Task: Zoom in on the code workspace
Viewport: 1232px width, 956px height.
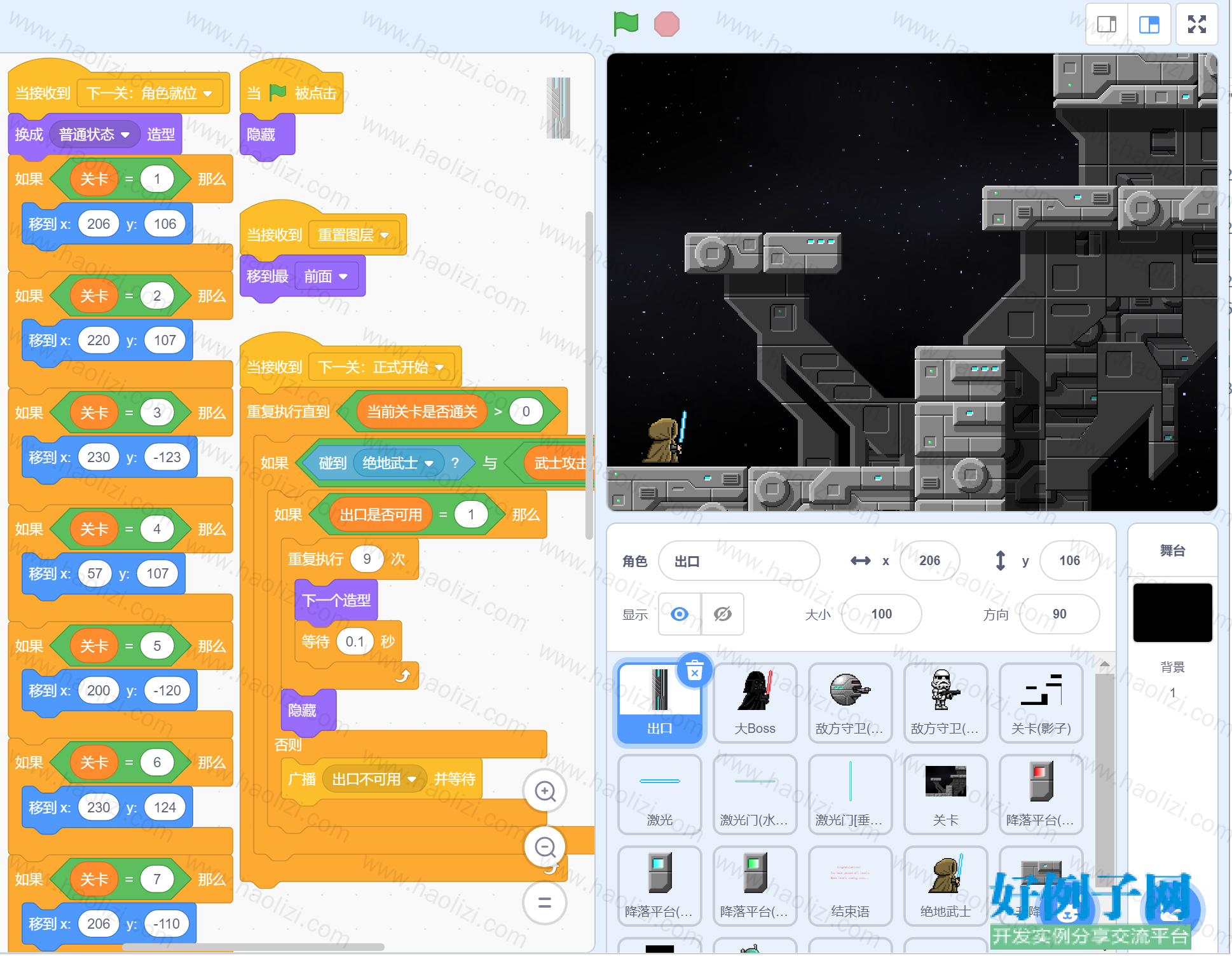Action: point(545,791)
